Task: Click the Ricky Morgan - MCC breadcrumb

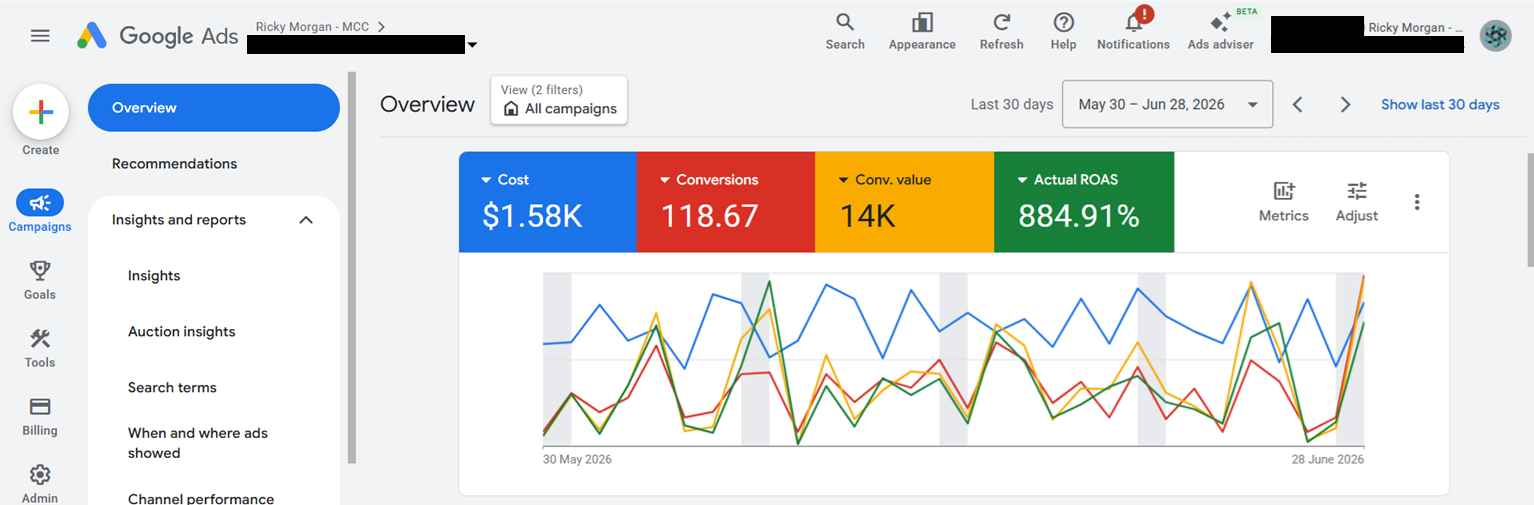Action: pos(312,27)
